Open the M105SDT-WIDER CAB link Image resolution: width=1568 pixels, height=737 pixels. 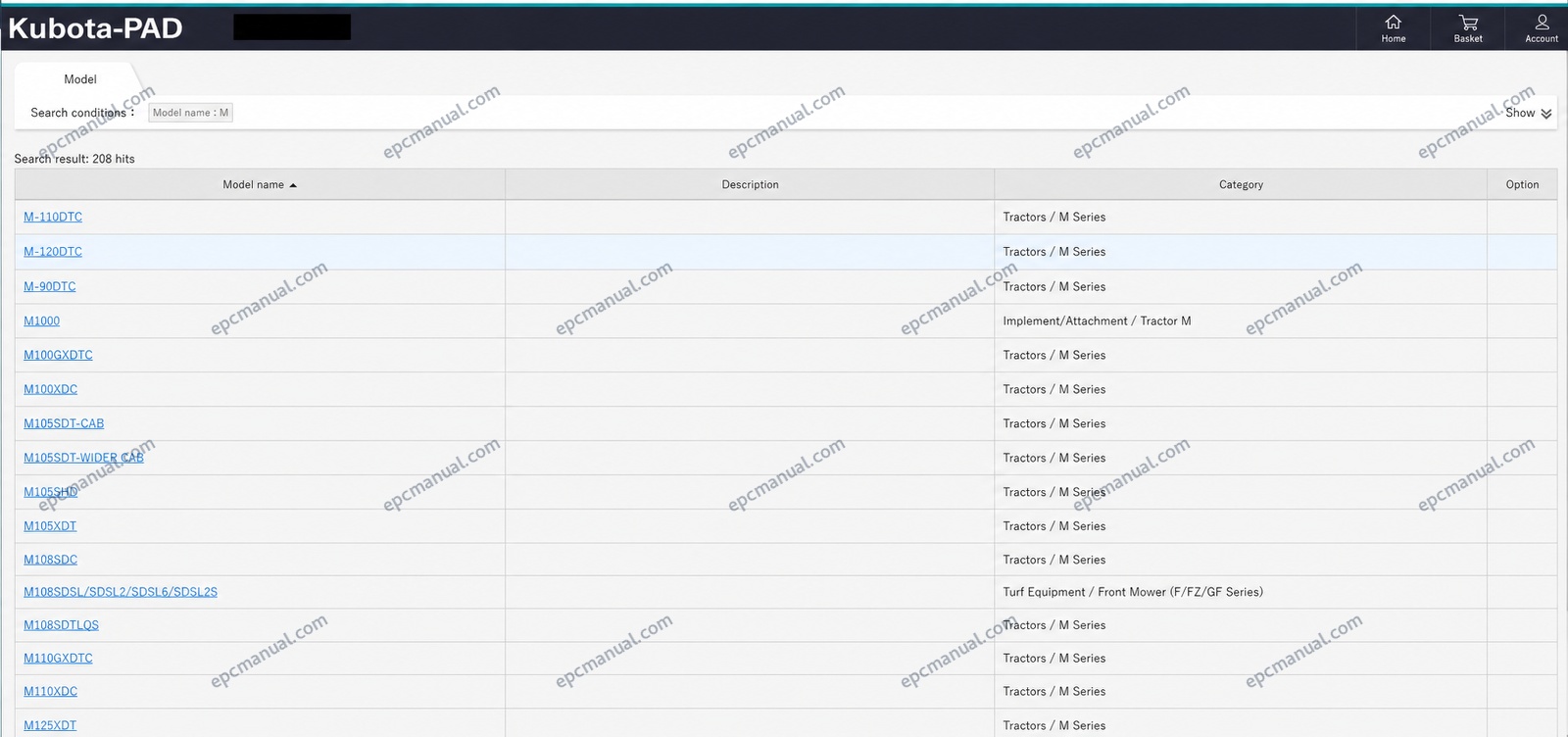pos(83,458)
